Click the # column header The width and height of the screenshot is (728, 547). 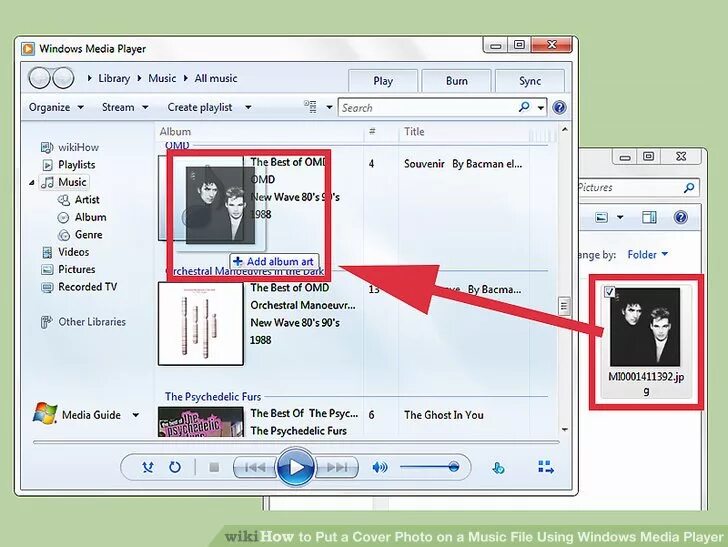click(x=372, y=132)
